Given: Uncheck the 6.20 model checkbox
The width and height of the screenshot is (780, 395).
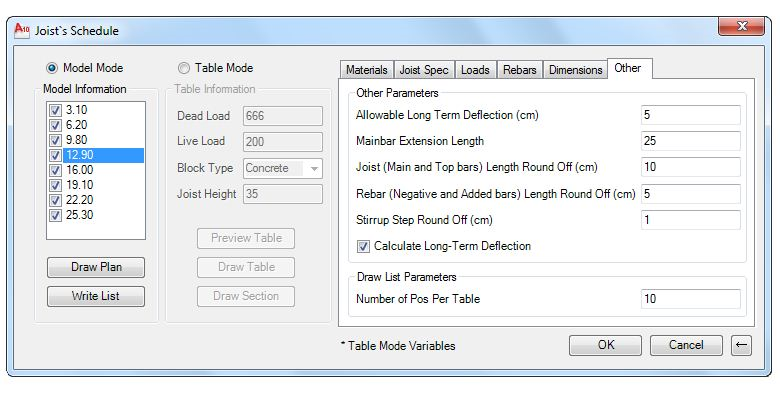Looking at the screenshot, I should coord(55,125).
